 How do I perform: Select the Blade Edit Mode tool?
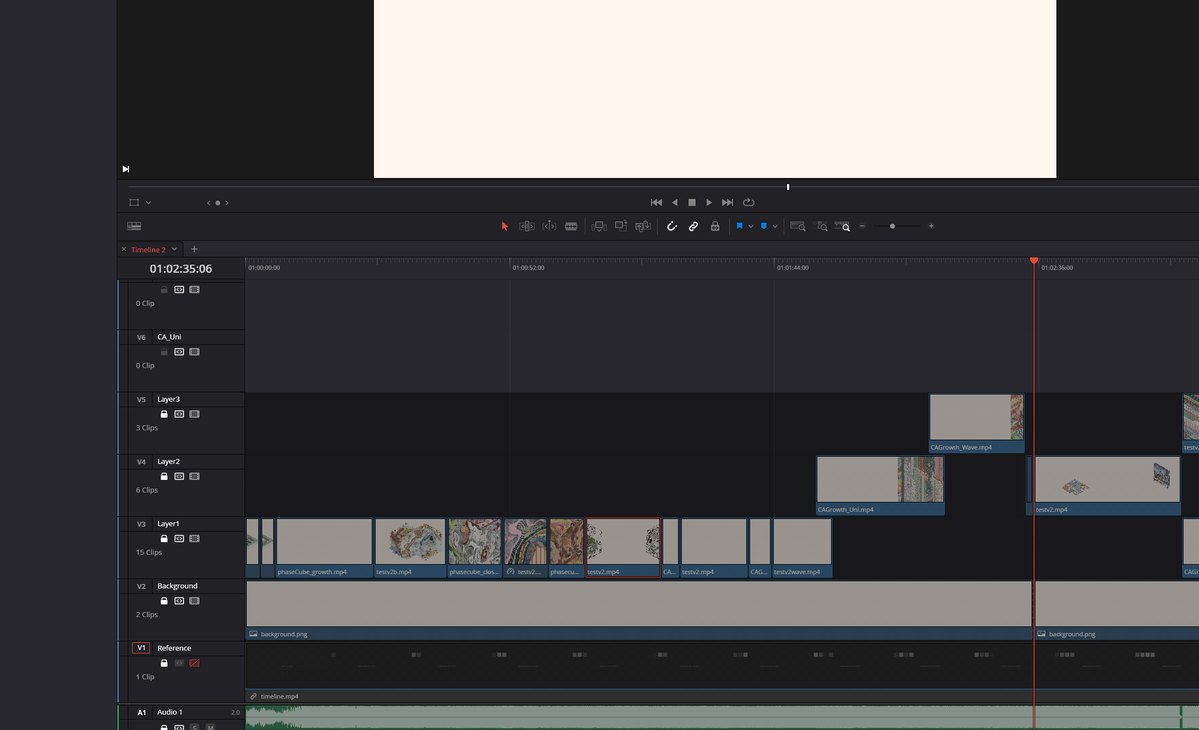coord(571,226)
